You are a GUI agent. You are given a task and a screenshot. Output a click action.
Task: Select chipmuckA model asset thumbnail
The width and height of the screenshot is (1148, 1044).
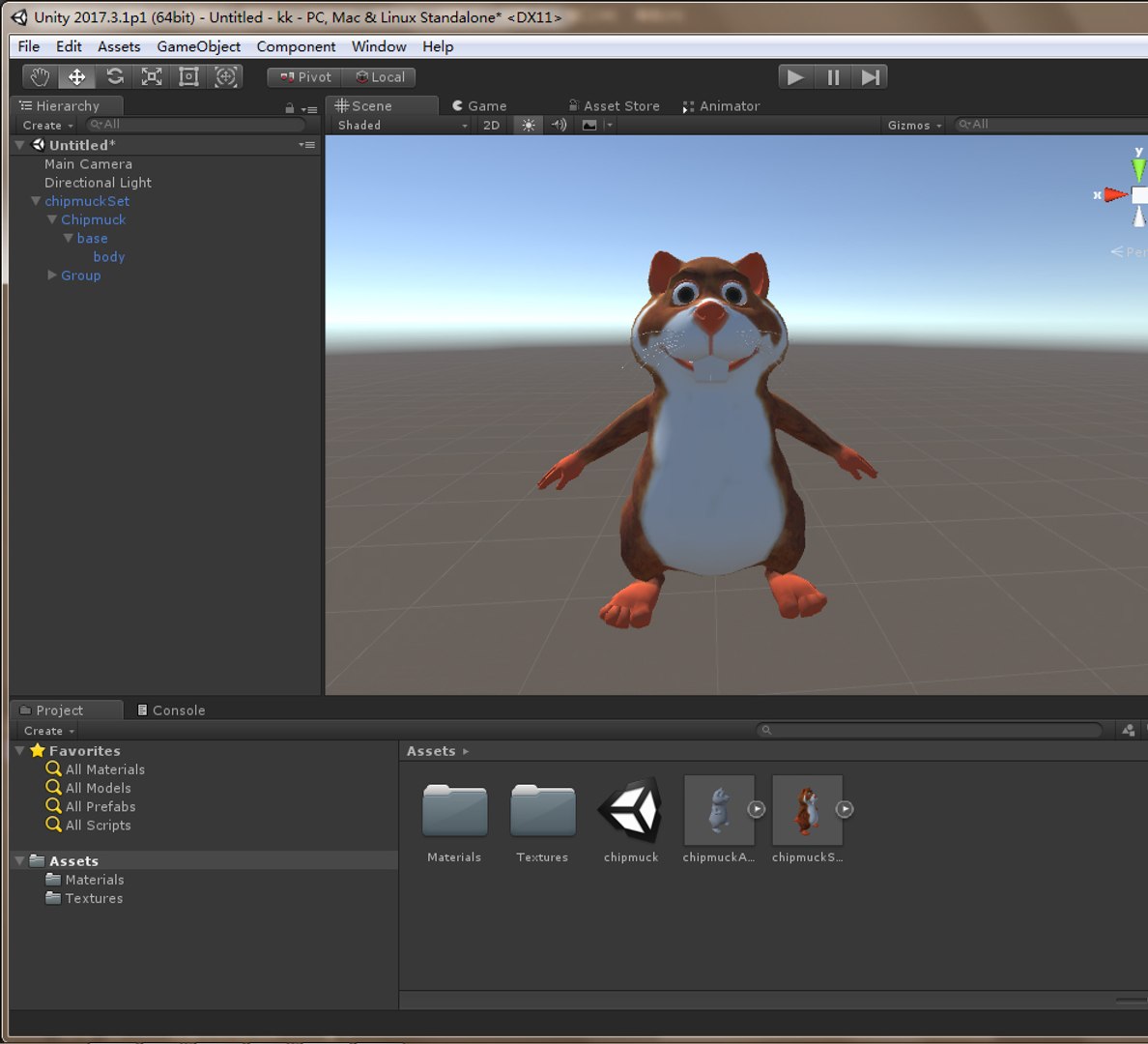pos(720,809)
